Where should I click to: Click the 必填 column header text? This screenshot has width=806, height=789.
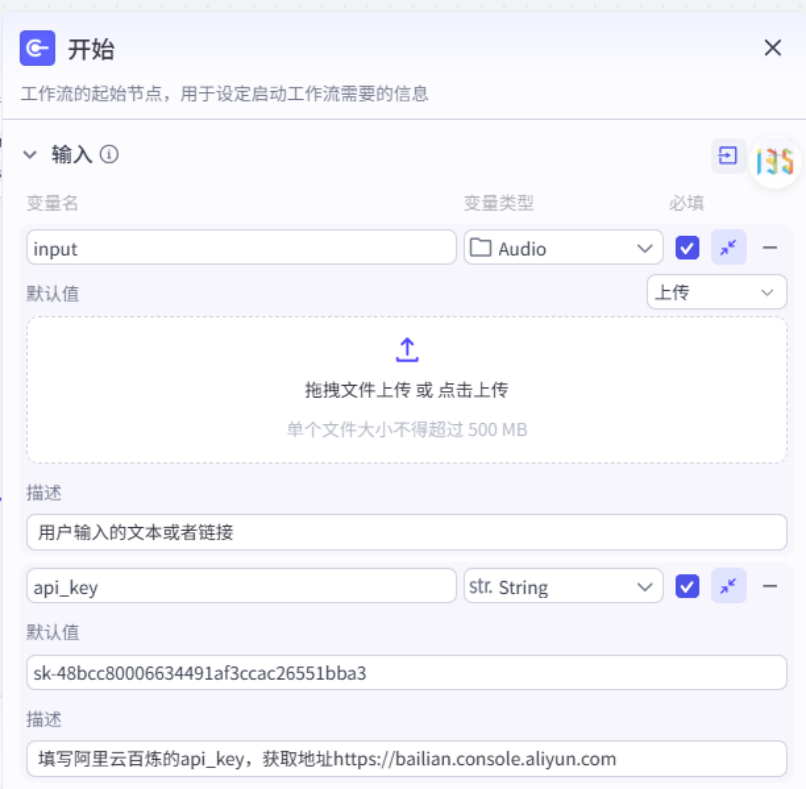pyautogui.click(x=686, y=203)
